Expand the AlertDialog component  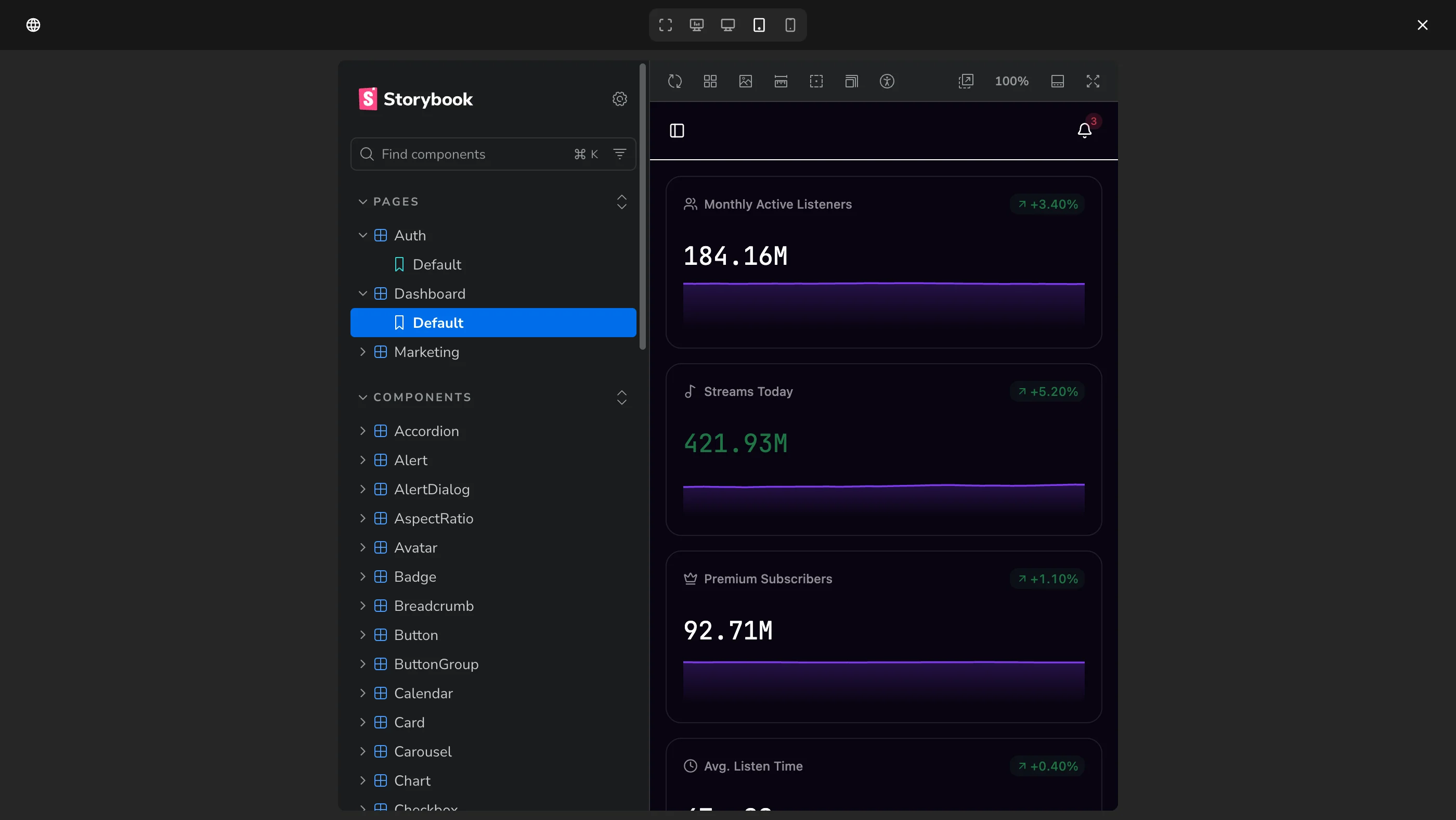coord(493,489)
